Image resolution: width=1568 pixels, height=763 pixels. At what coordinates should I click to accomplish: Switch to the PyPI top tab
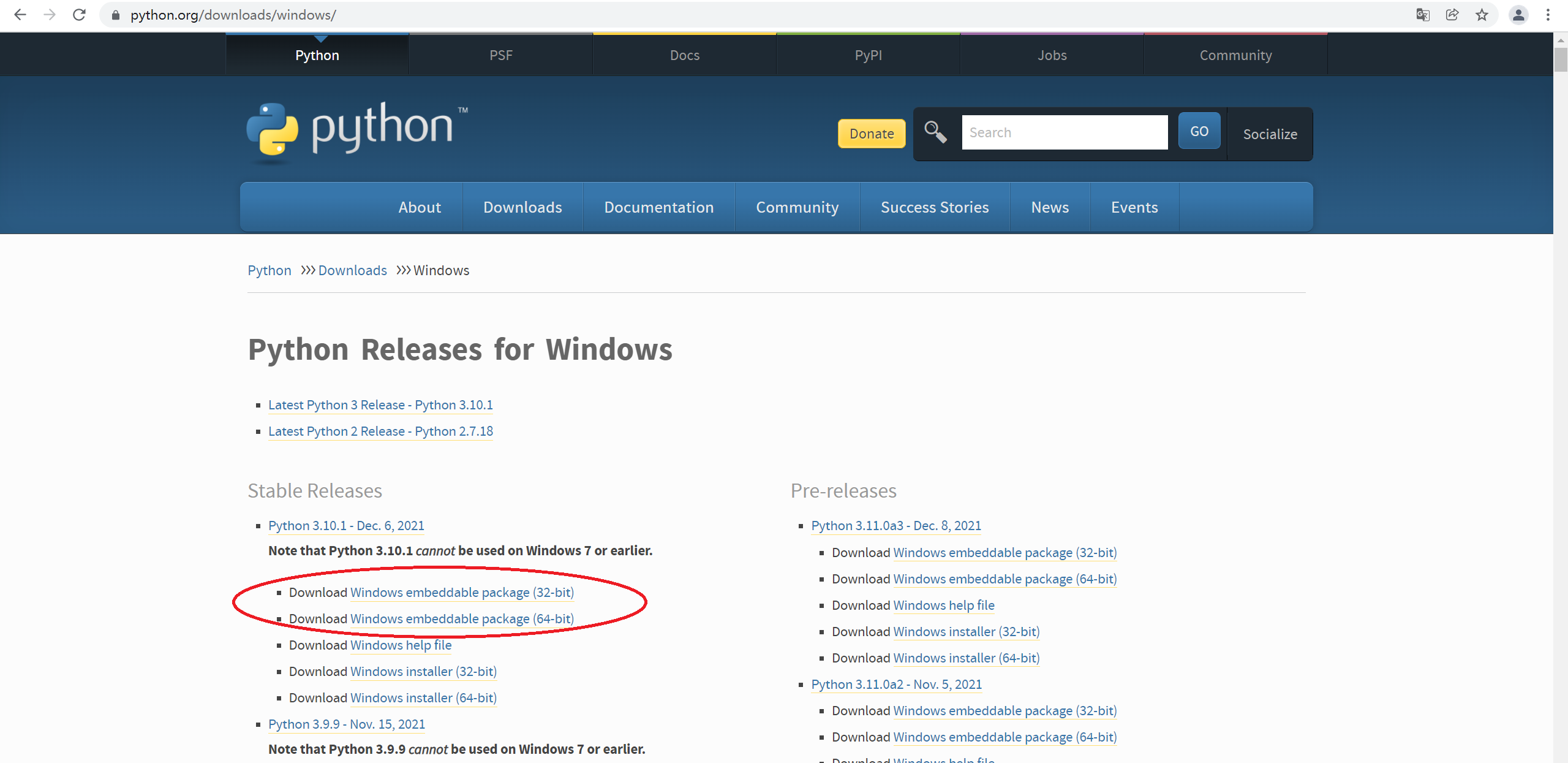[x=868, y=55]
